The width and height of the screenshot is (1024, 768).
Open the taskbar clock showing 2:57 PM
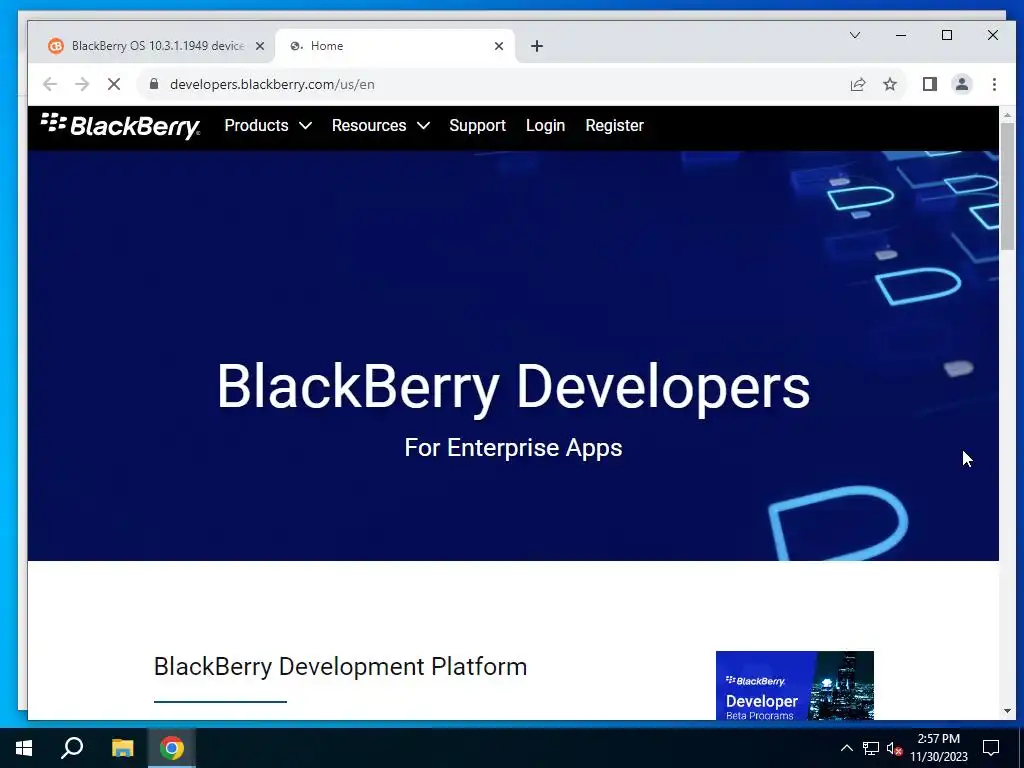click(x=939, y=748)
